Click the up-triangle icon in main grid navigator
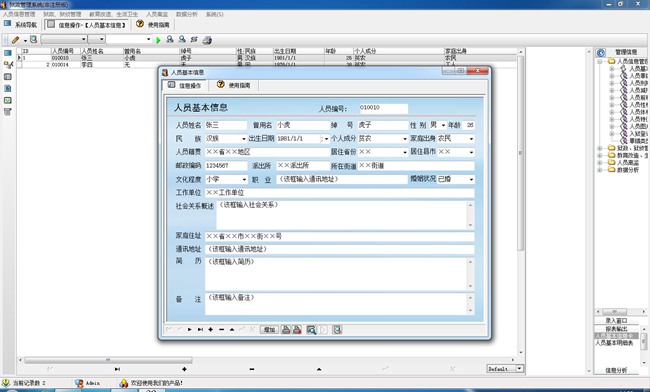This screenshot has width=650, height=392. click(319, 369)
